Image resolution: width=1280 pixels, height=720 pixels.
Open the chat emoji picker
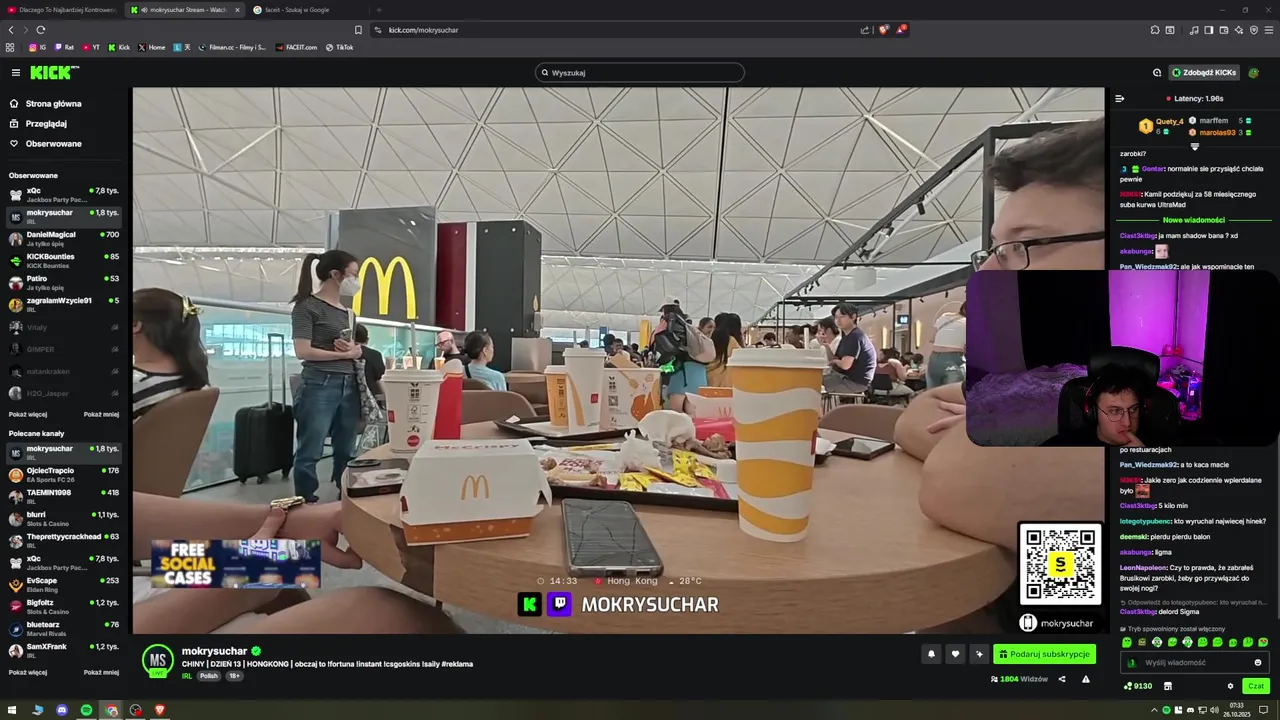click(x=1258, y=662)
